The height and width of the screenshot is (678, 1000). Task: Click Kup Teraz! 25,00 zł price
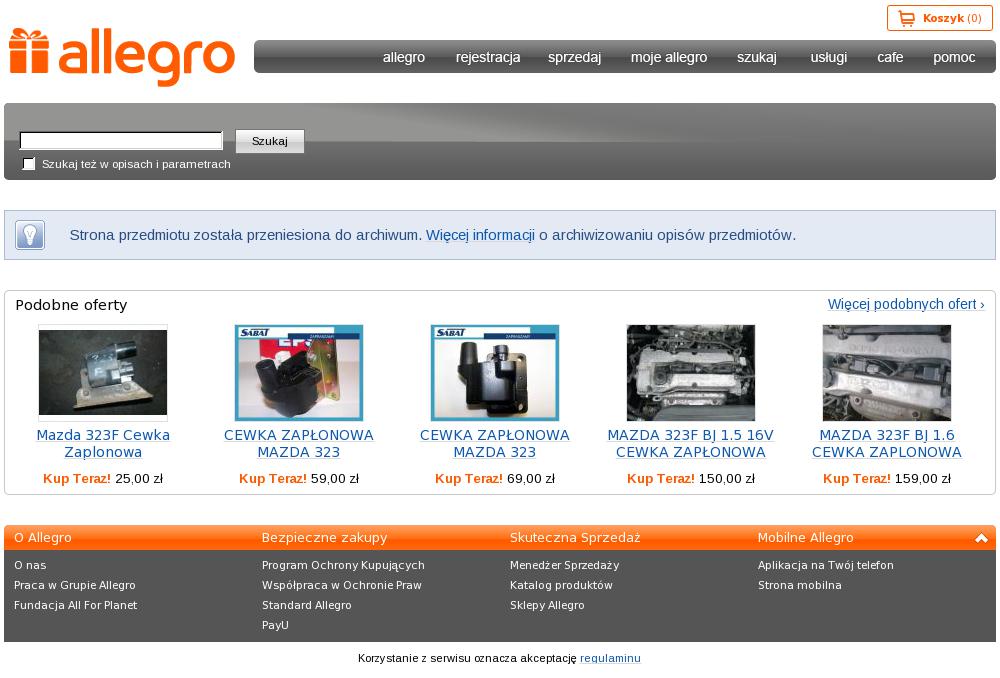pyautogui.click(x=103, y=478)
